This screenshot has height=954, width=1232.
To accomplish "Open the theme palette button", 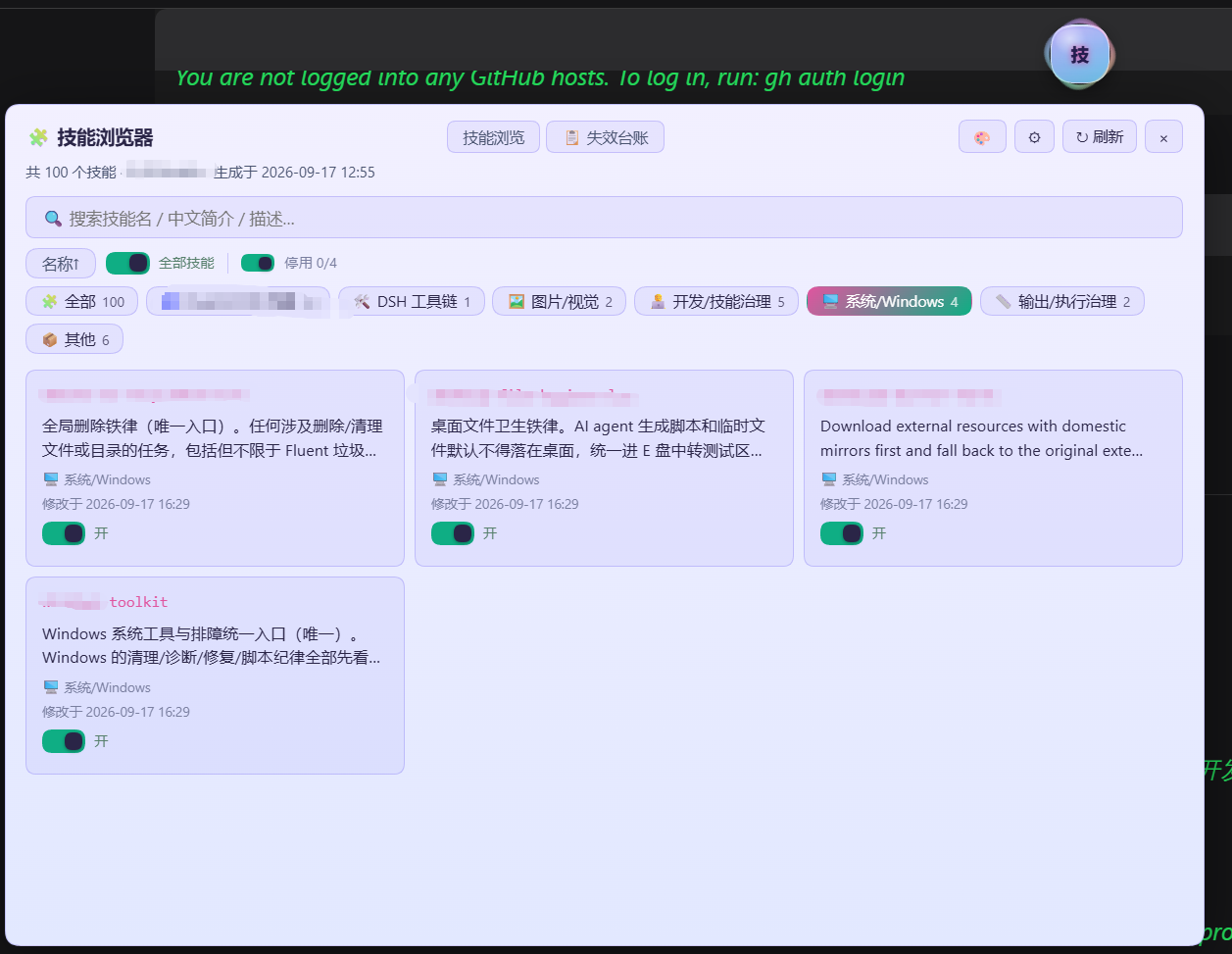I will (x=982, y=137).
